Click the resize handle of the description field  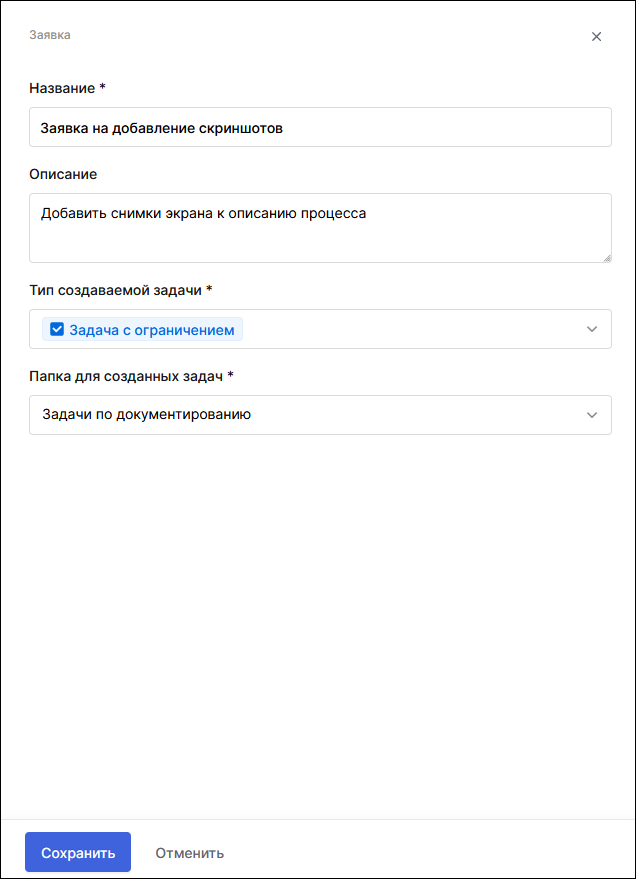pyautogui.click(x=607, y=259)
